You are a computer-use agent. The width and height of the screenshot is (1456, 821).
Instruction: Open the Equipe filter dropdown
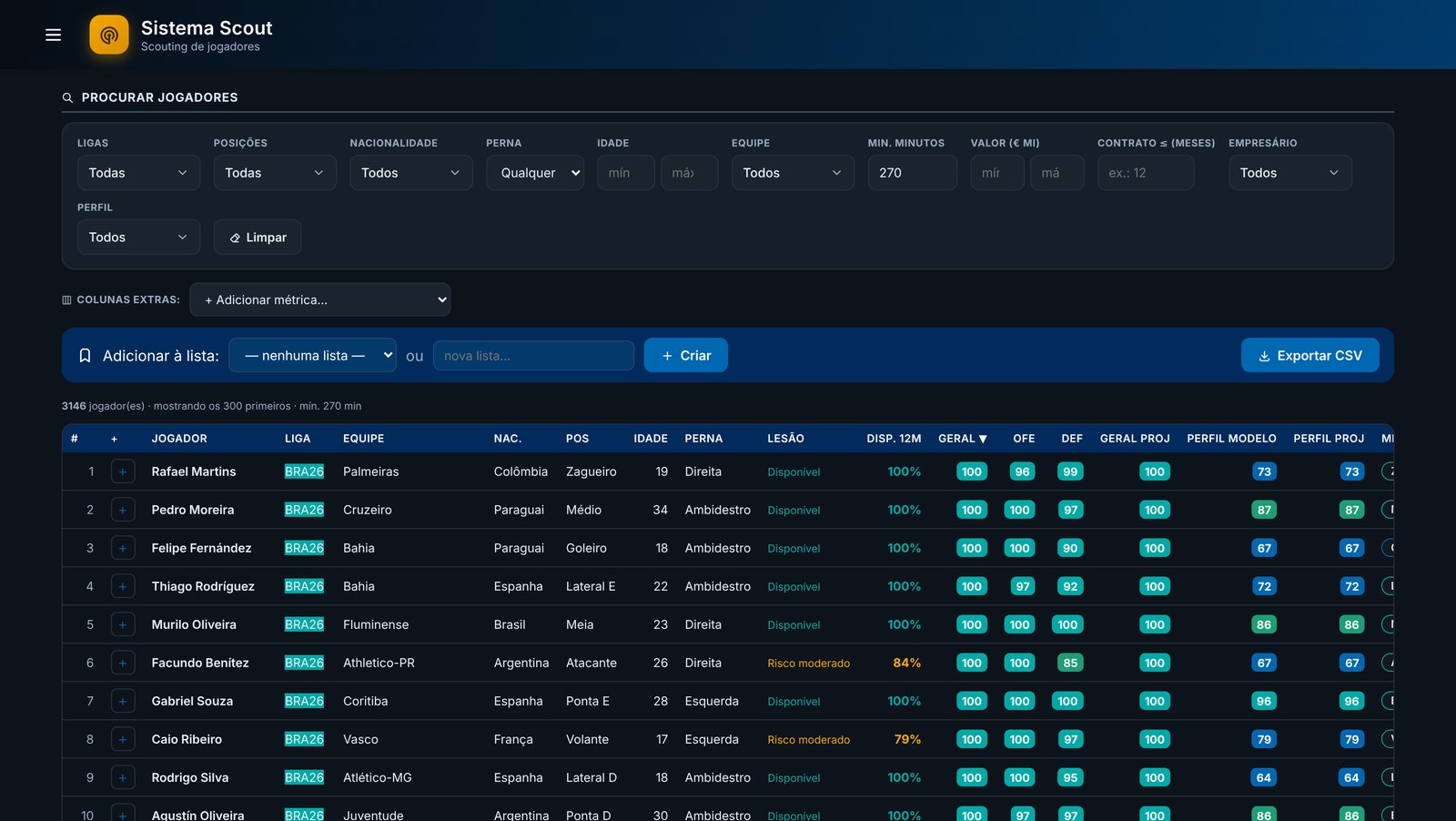[793, 173]
